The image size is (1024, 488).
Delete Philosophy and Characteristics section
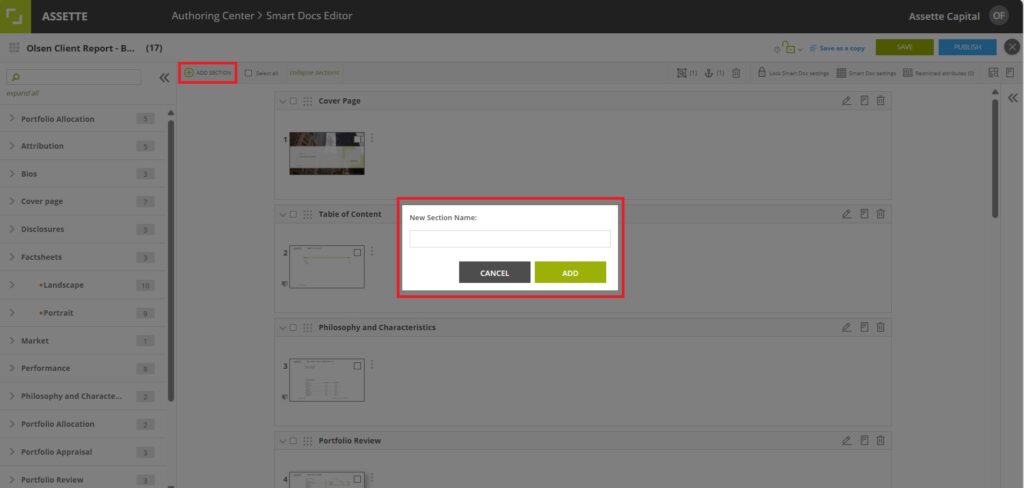tap(880, 327)
